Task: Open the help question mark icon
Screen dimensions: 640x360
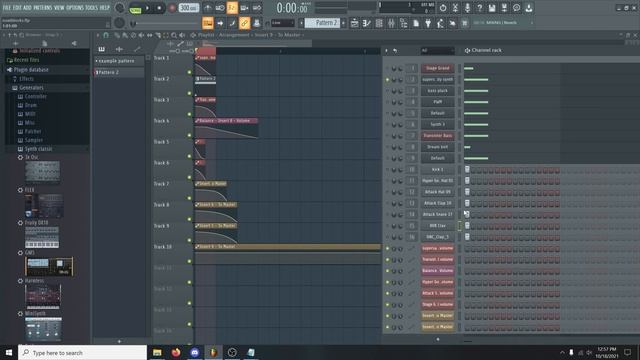Action: click(x=480, y=8)
